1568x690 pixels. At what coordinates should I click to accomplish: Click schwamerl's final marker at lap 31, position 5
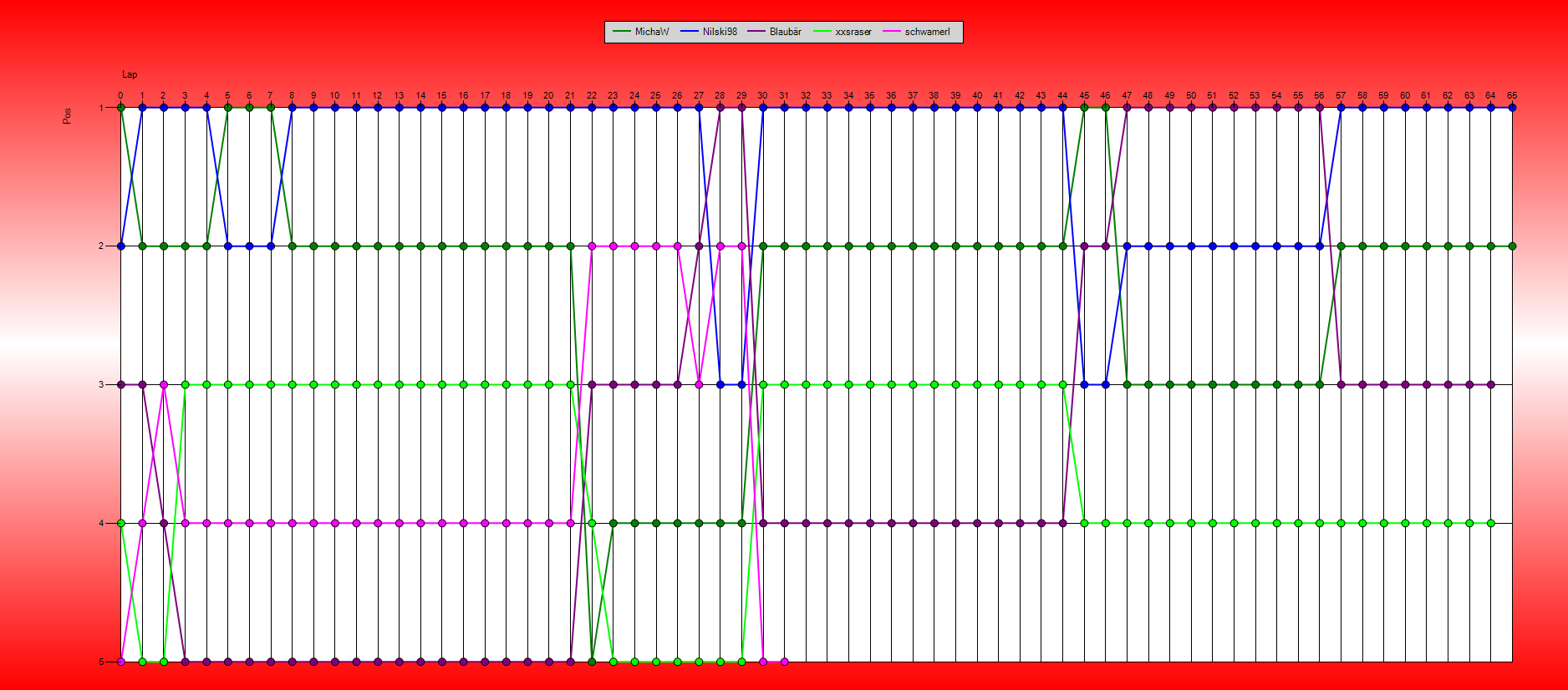(784, 662)
